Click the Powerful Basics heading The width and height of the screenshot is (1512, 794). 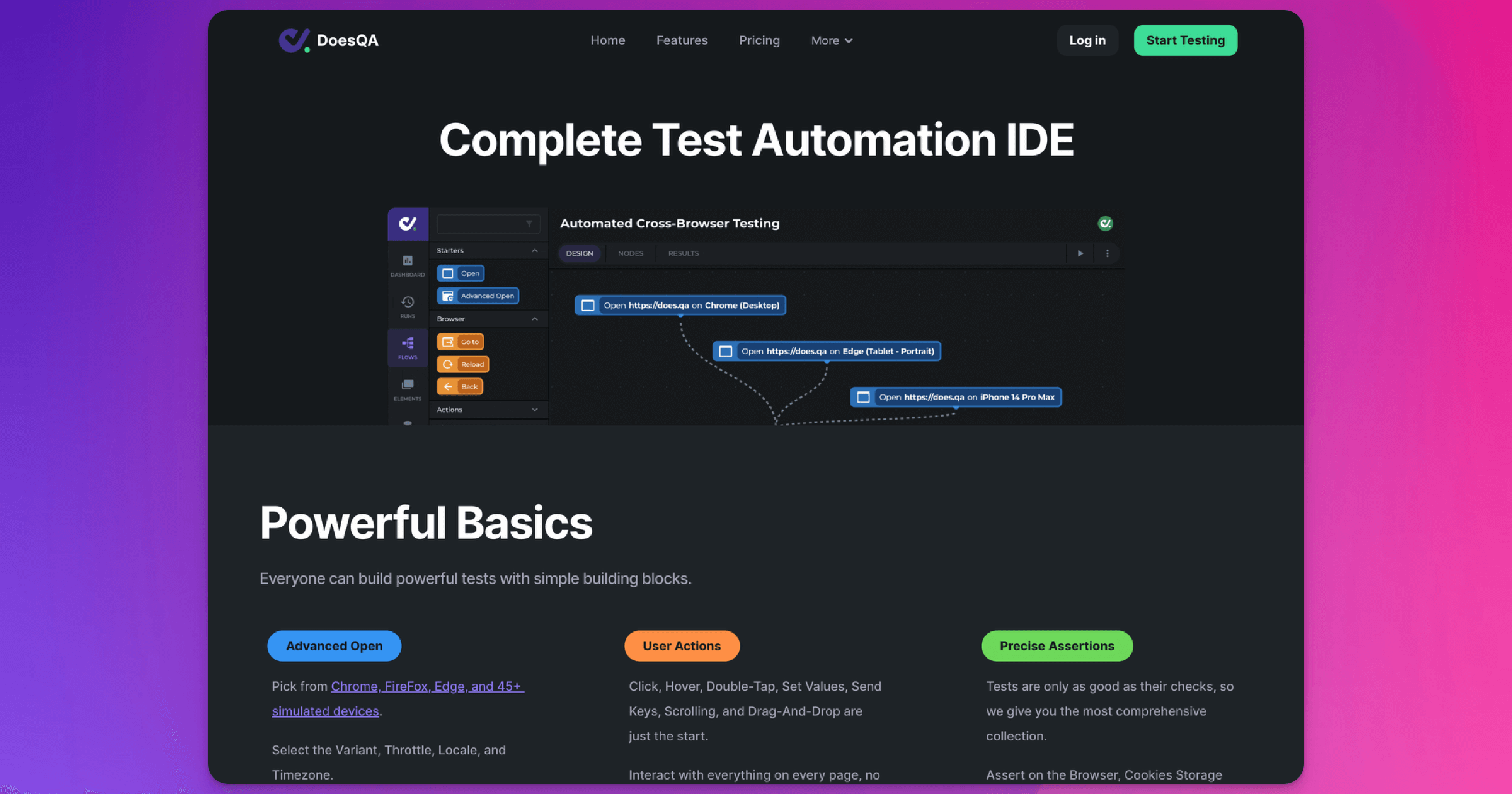pyautogui.click(x=427, y=523)
